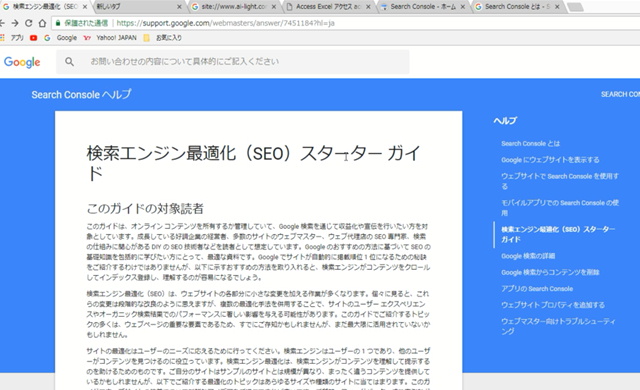Select the 検索エンジン最適化 first tab
This screenshot has width=640, height=390.
[x=44, y=7]
